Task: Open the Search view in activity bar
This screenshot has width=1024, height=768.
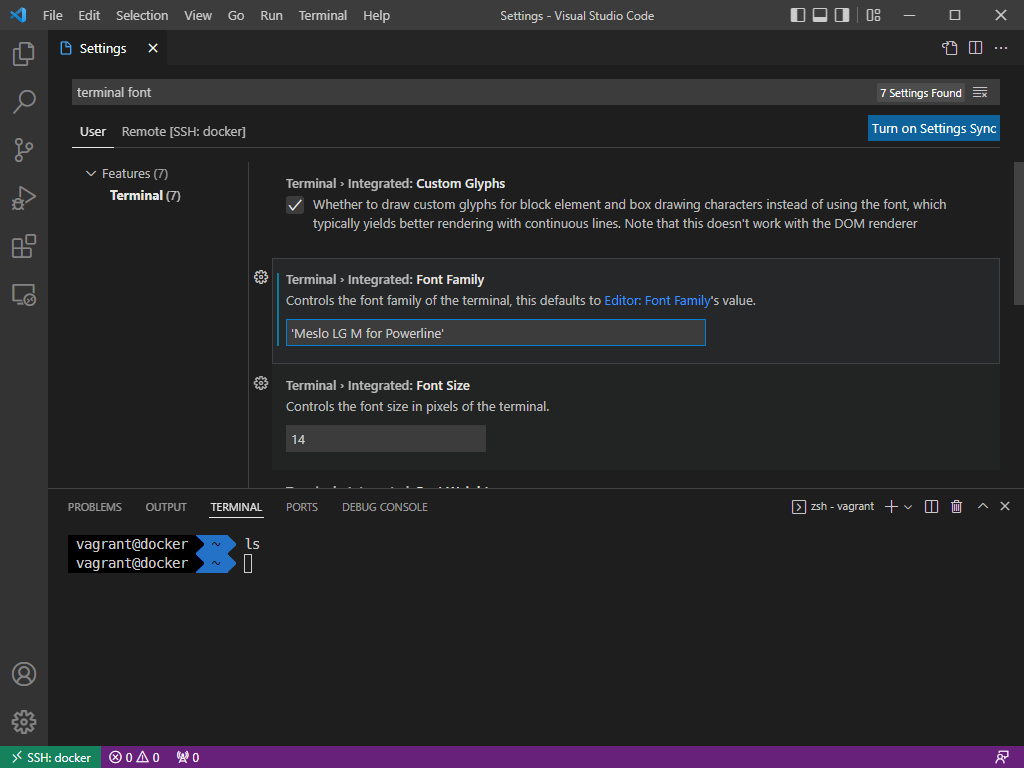Action: 24,102
